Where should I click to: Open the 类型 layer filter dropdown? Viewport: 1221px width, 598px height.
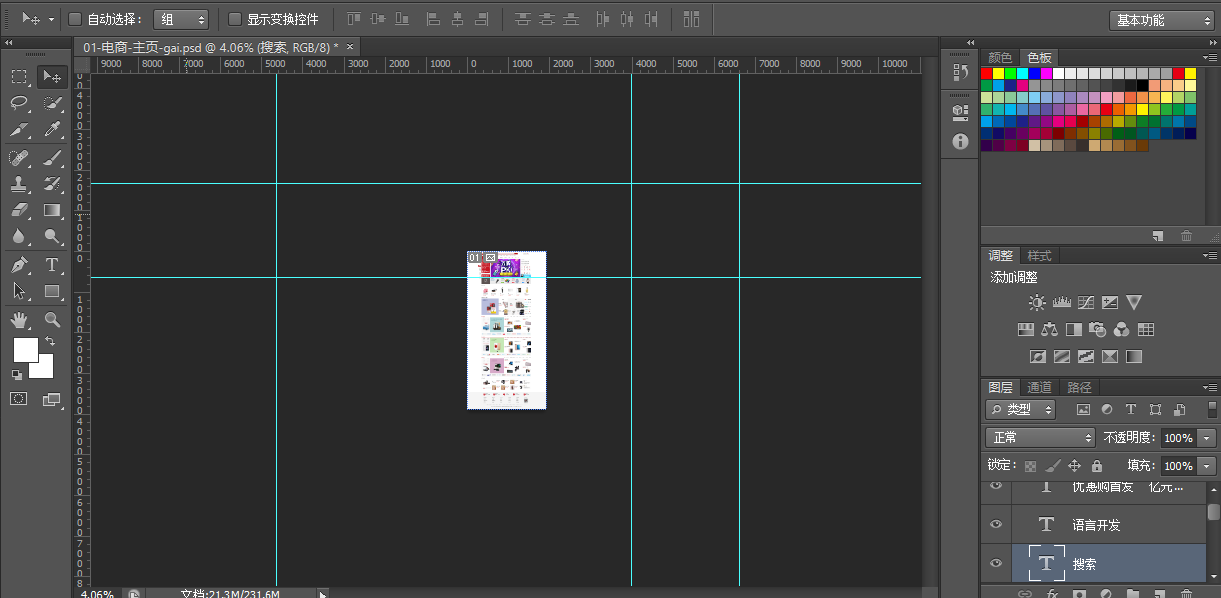(x=1021, y=409)
